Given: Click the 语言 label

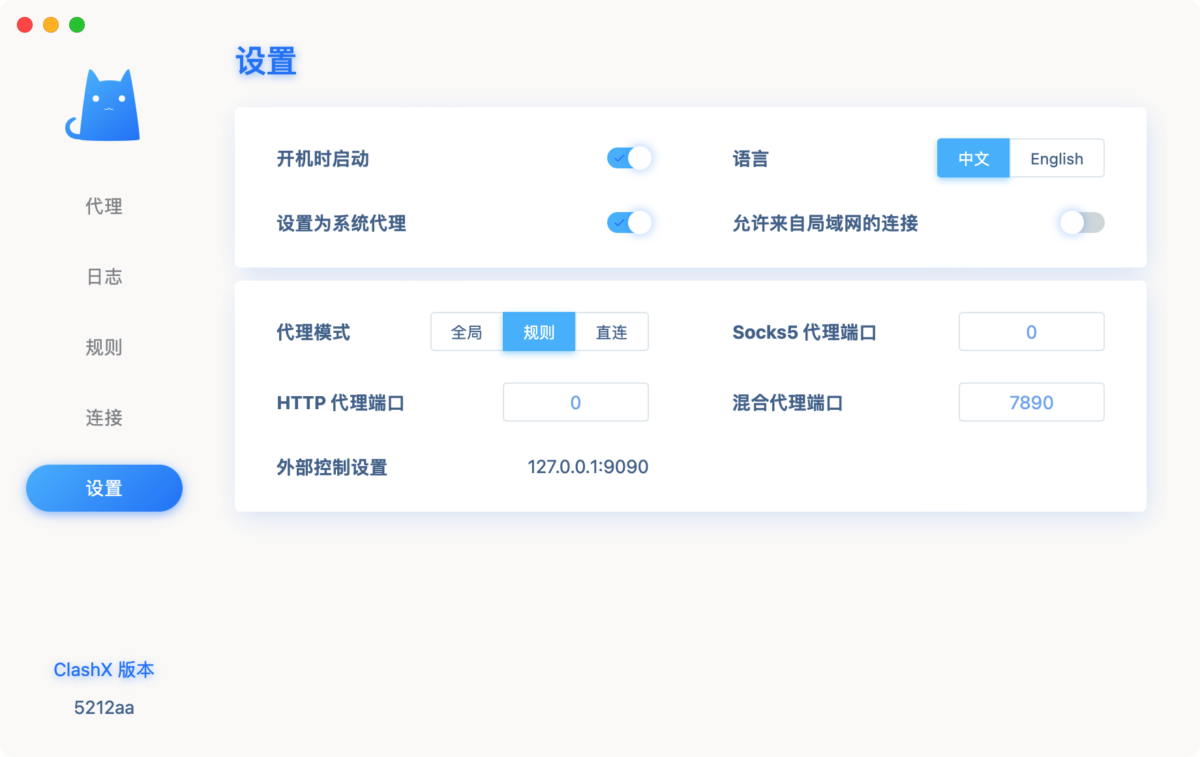Looking at the screenshot, I should [751, 158].
